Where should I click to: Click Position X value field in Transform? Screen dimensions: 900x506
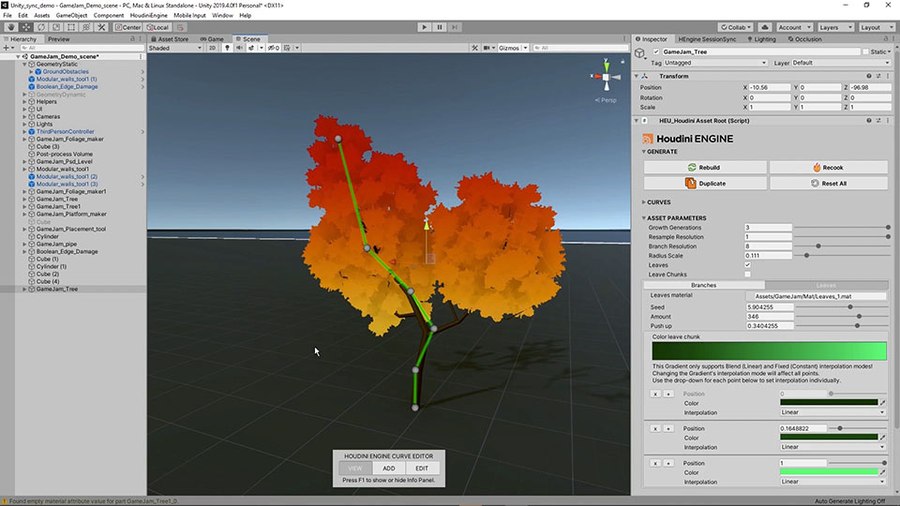coord(770,88)
